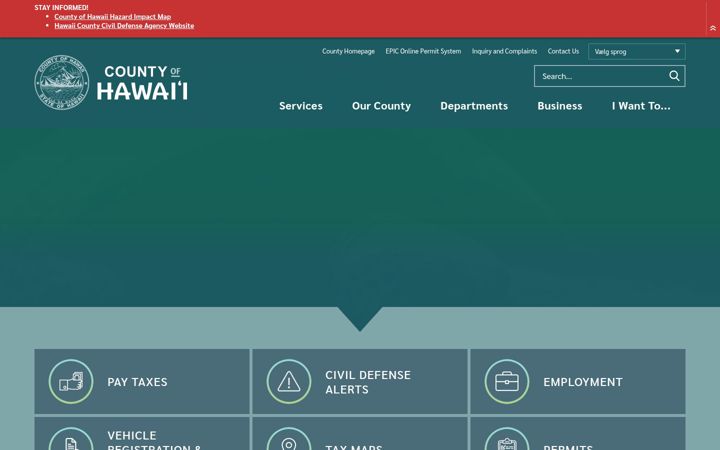Image resolution: width=720 pixels, height=450 pixels.
Task: Click the County of Hawaii seal logo
Action: [62, 83]
